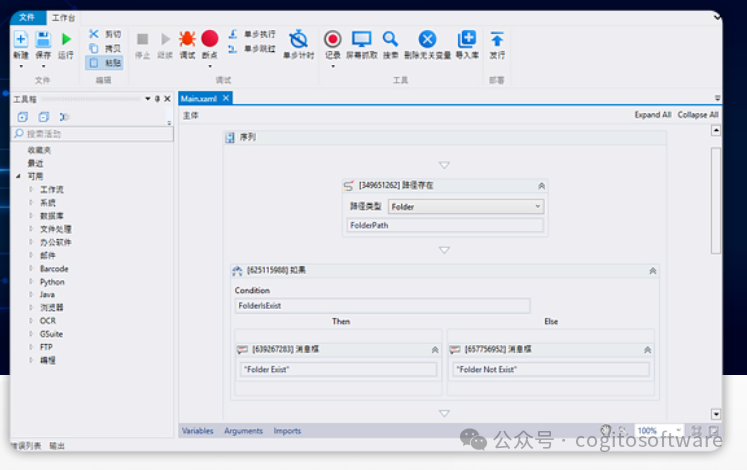Click the 保存 (Save) floppy icon
Screen dimensions: 747x470
(43, 39)
